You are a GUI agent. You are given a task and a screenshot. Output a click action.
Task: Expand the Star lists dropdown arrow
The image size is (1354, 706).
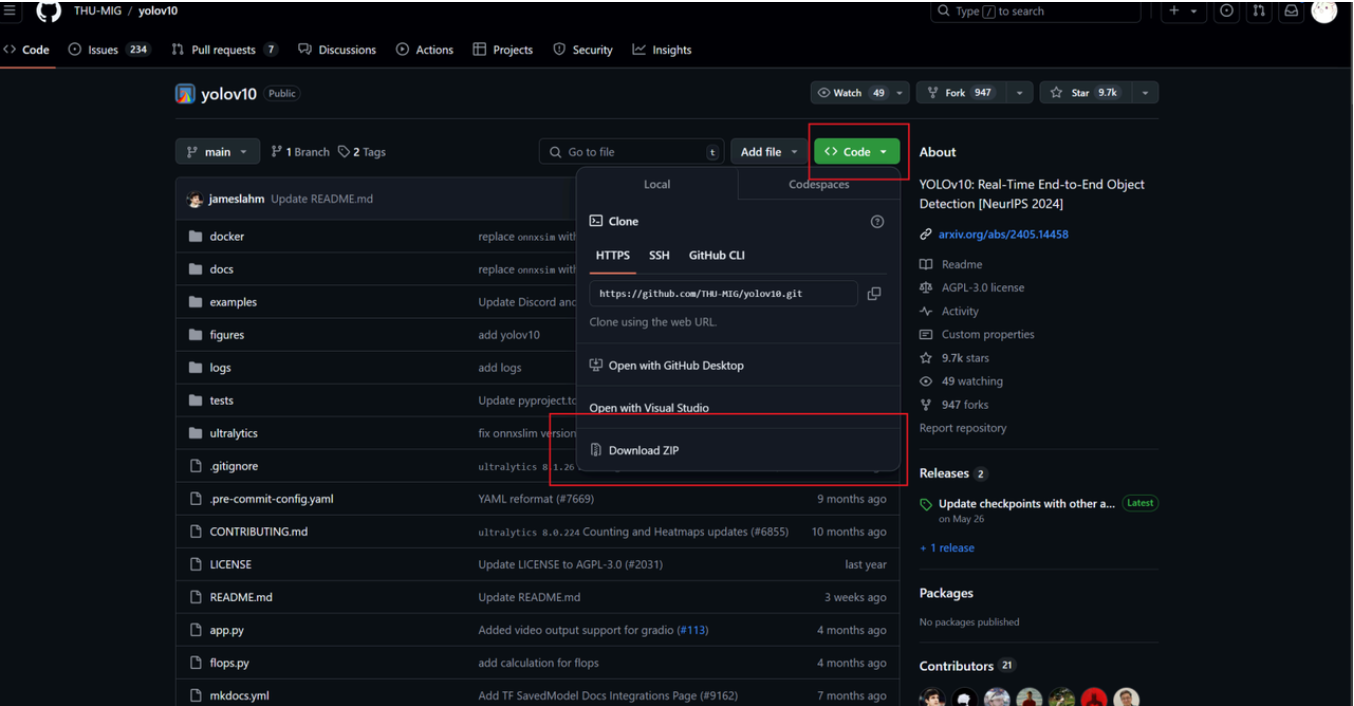pyautogui.click(x=1145, y=93)
